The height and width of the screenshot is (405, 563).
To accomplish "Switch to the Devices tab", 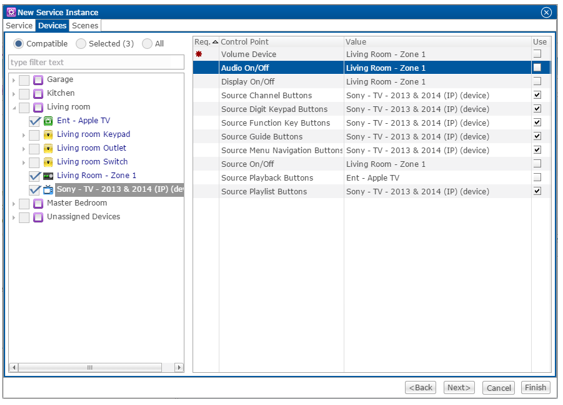I will click(52, 25).
